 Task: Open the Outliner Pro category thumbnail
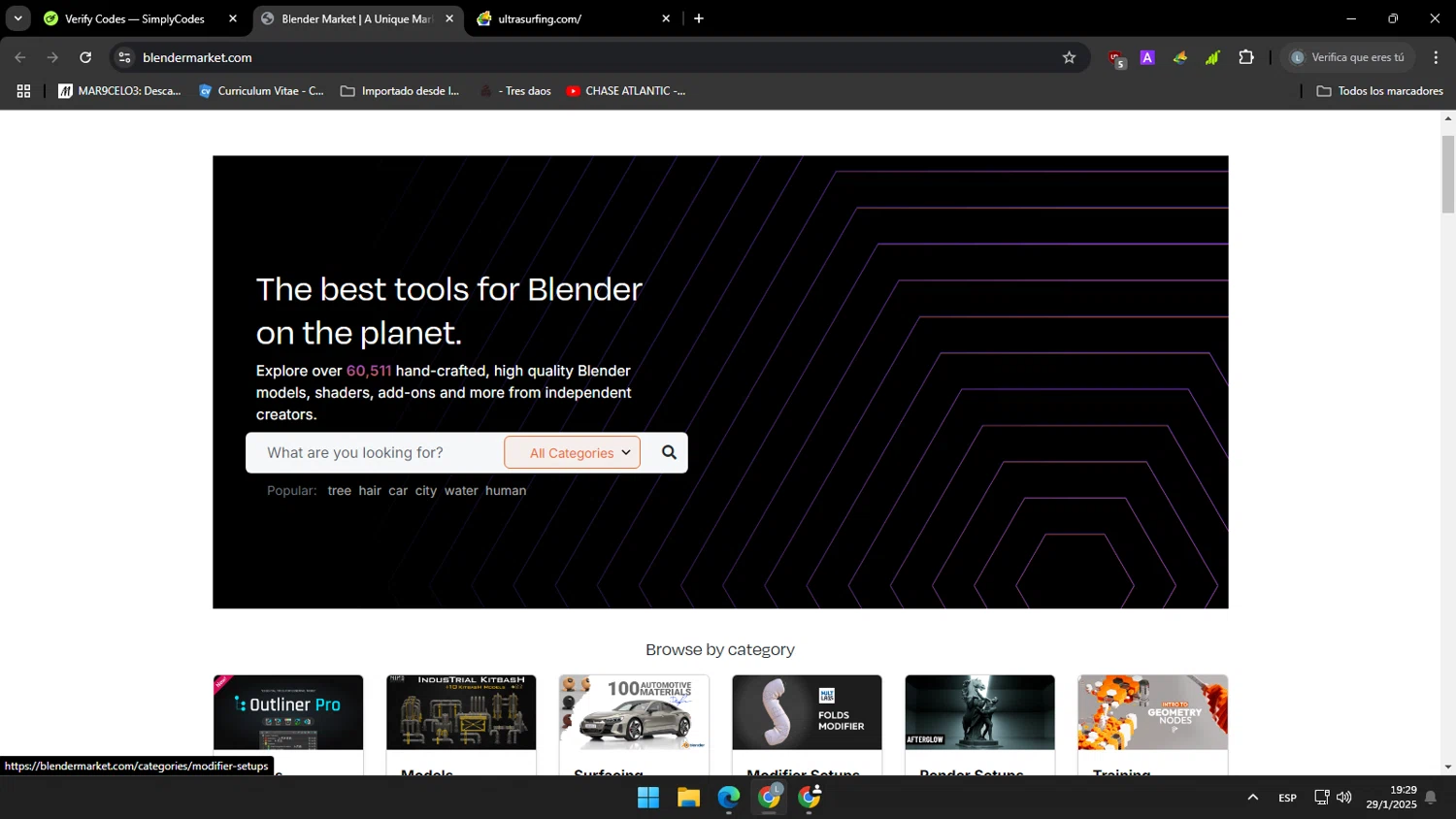(x=288, y=712)
